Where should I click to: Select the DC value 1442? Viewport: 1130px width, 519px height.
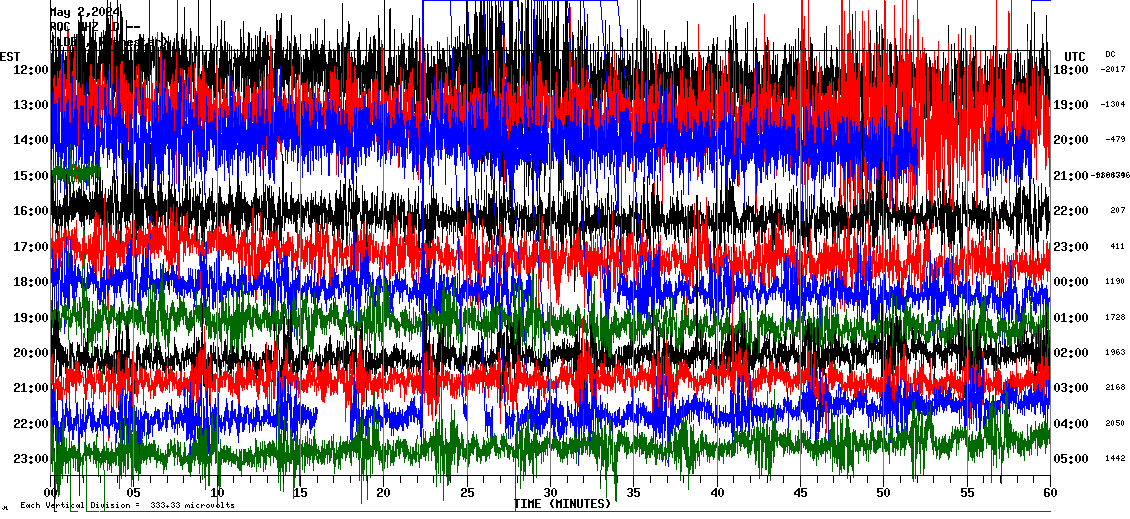click(1112, 459)
